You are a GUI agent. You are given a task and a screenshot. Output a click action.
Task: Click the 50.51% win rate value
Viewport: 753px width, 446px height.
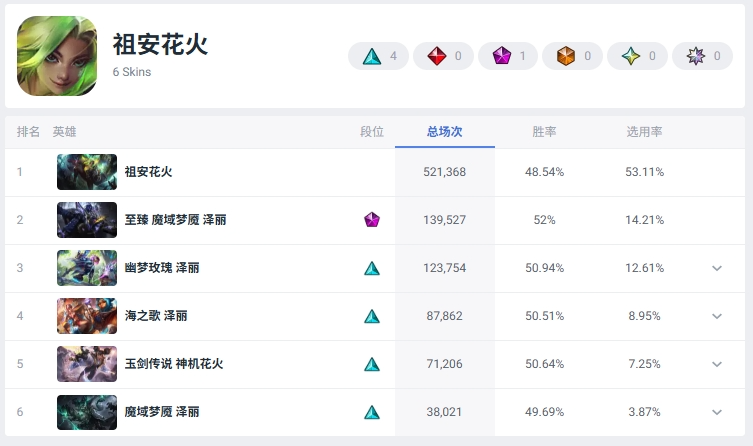(545, 316)
